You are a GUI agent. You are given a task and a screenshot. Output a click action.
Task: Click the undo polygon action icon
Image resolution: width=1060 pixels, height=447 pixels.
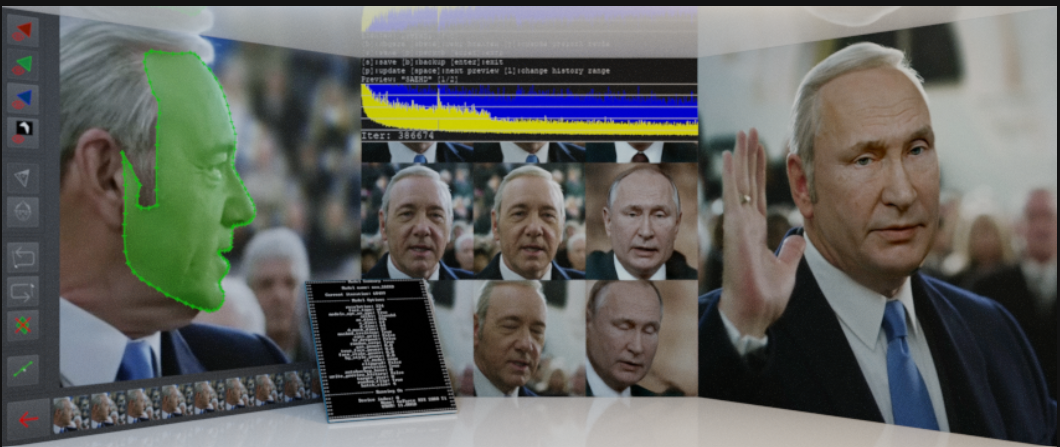click(23, 258)
